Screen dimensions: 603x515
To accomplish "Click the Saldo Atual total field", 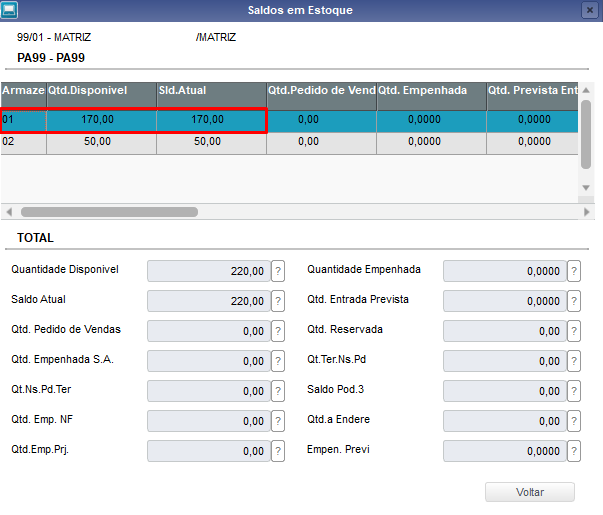I will [x=209, y=301].
